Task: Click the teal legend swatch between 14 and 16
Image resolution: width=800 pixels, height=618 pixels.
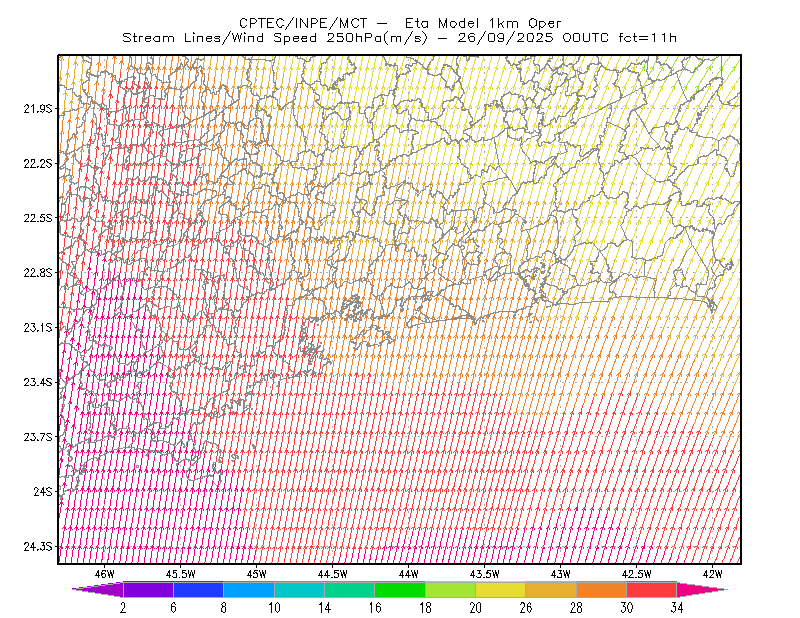Action: (349, 589)
